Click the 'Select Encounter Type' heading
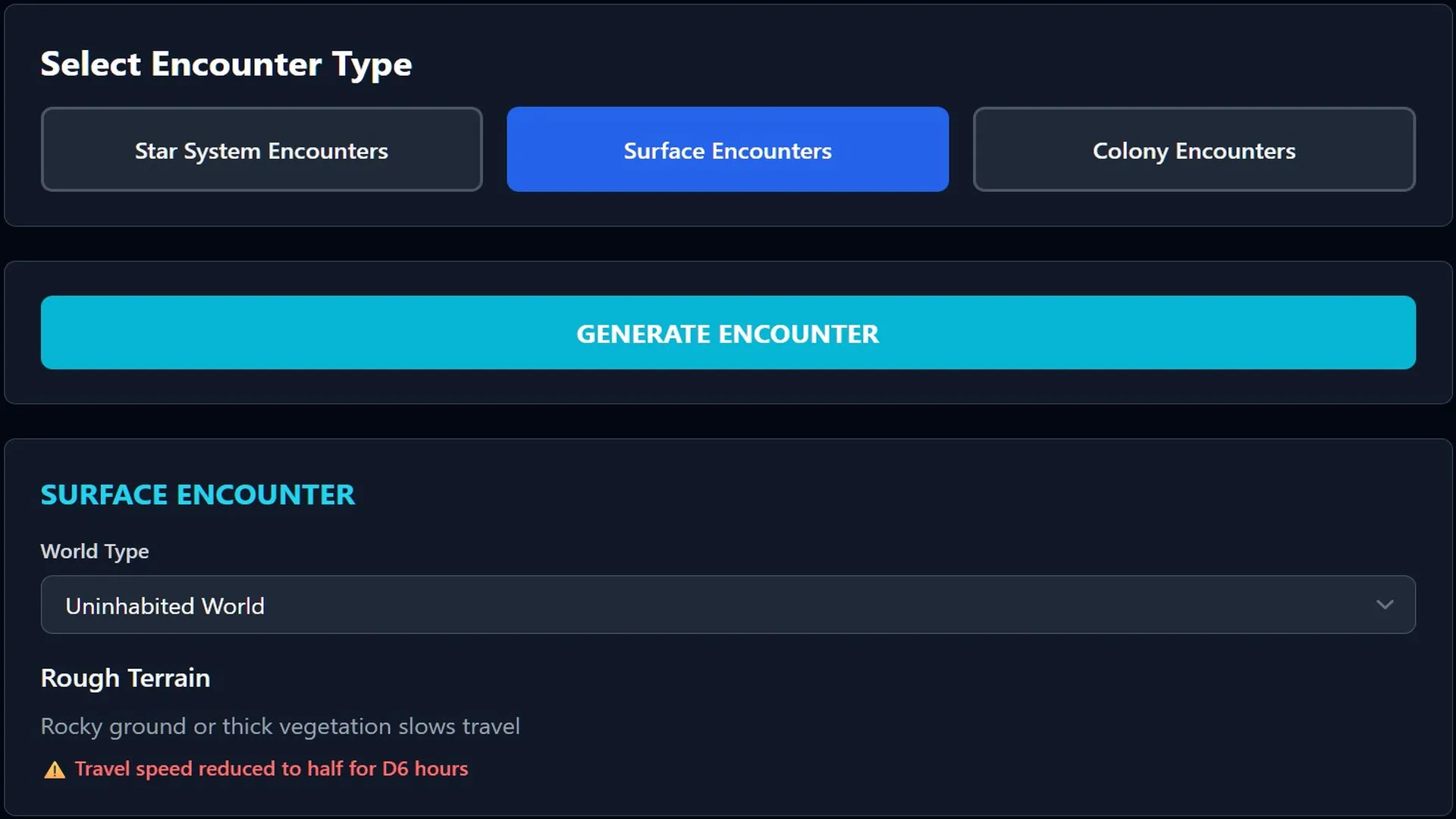This screenshot has height=819, width=1456. click(x=226, y=64)
